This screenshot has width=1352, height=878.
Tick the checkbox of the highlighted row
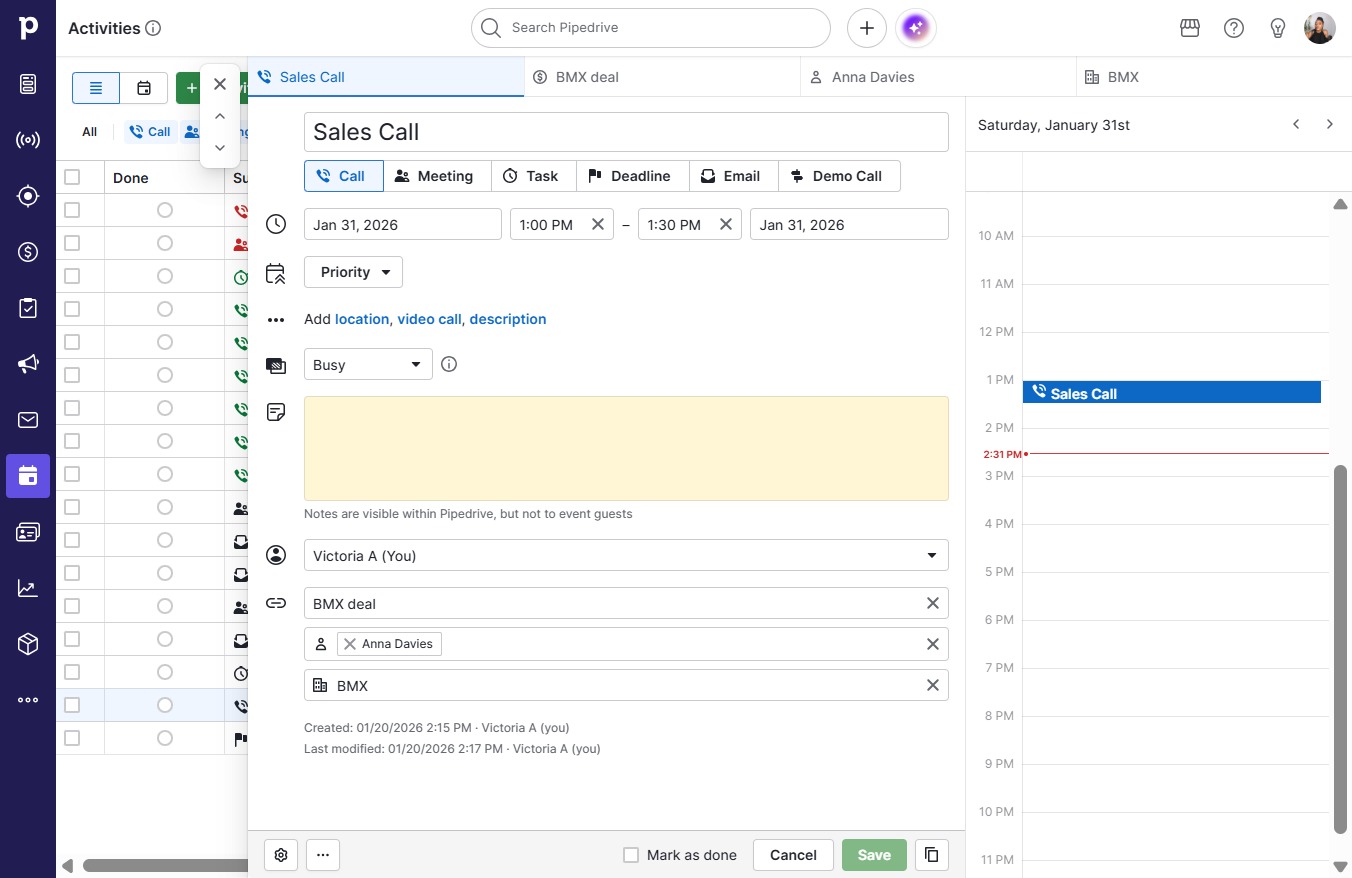(x=72, y=705)
